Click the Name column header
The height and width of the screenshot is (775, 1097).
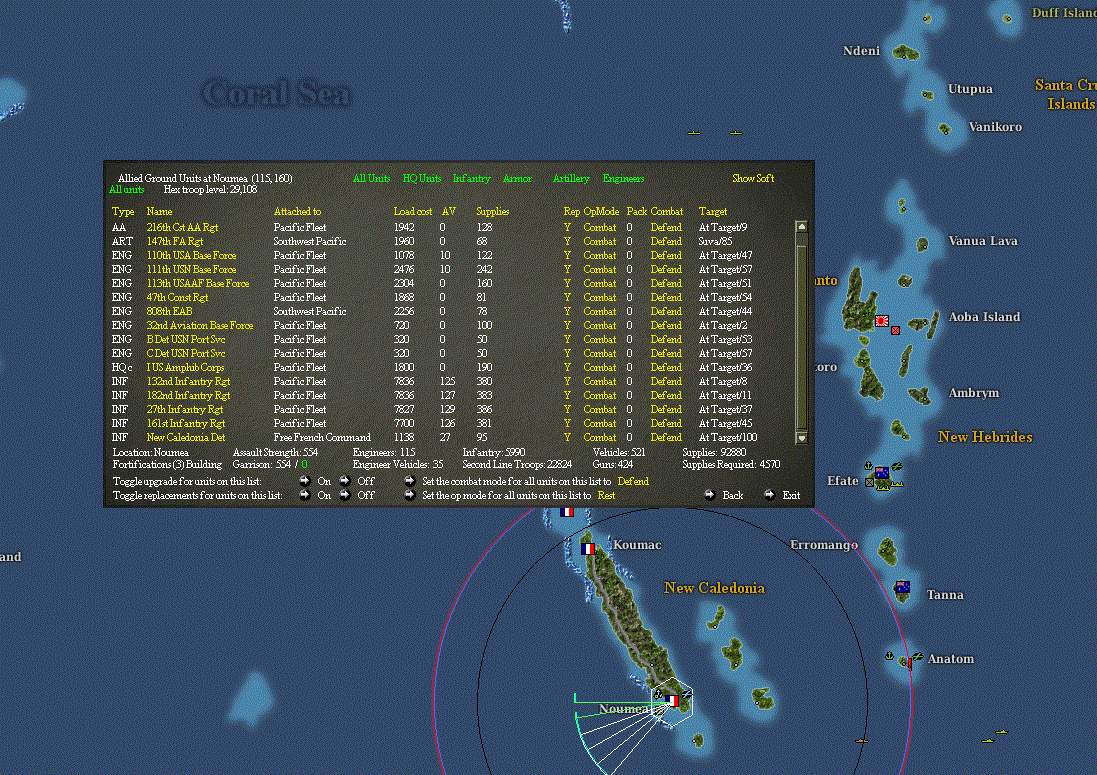click(160, 211)
